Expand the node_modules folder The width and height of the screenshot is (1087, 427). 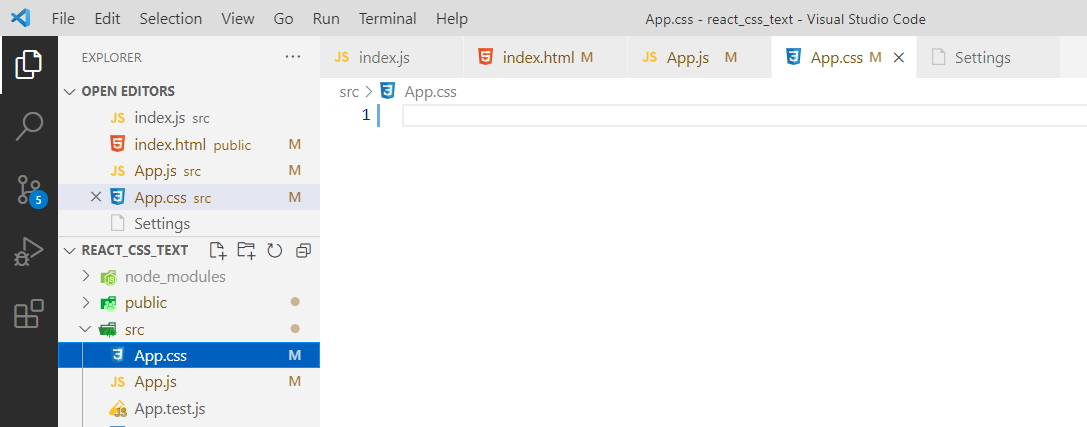[86, 276]
